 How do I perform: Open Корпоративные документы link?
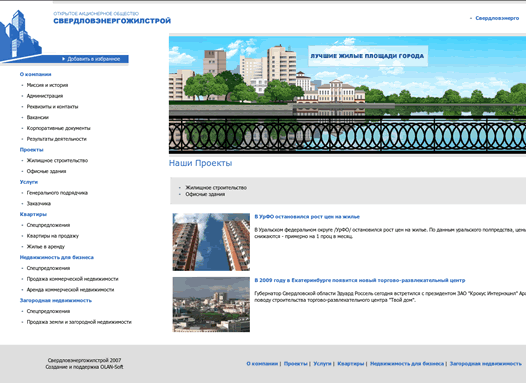58,128
